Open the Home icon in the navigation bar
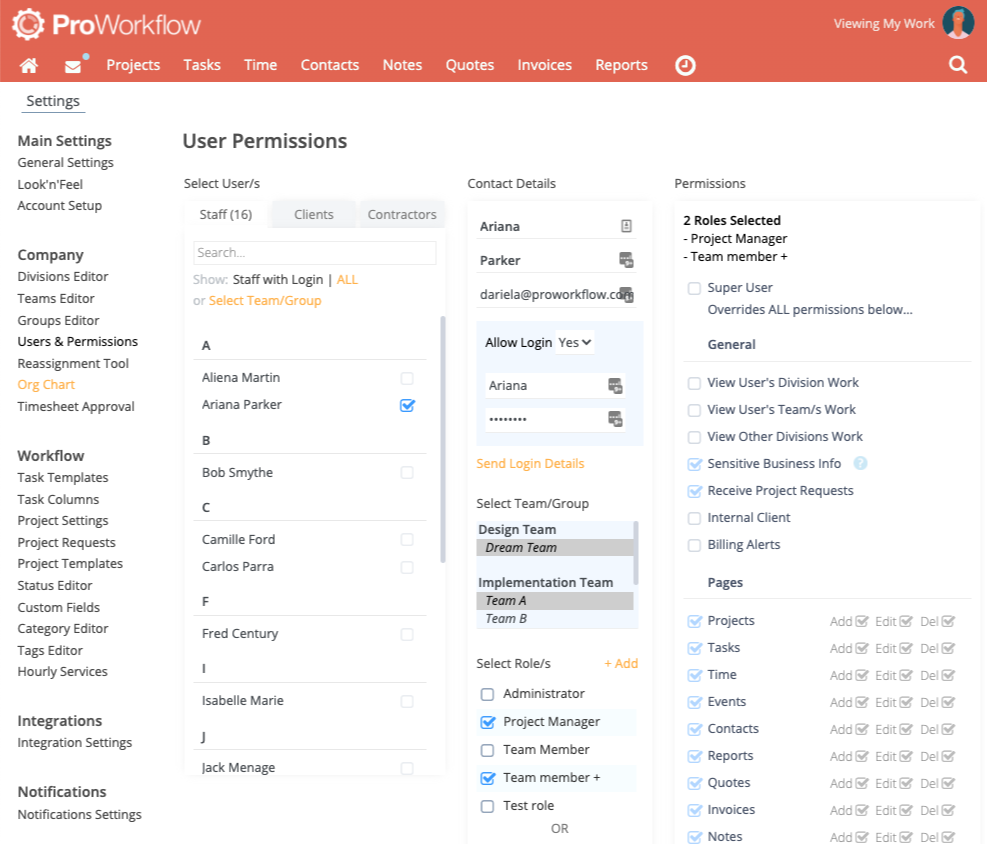This screenshot has width=987, height=844. (28, 64)
